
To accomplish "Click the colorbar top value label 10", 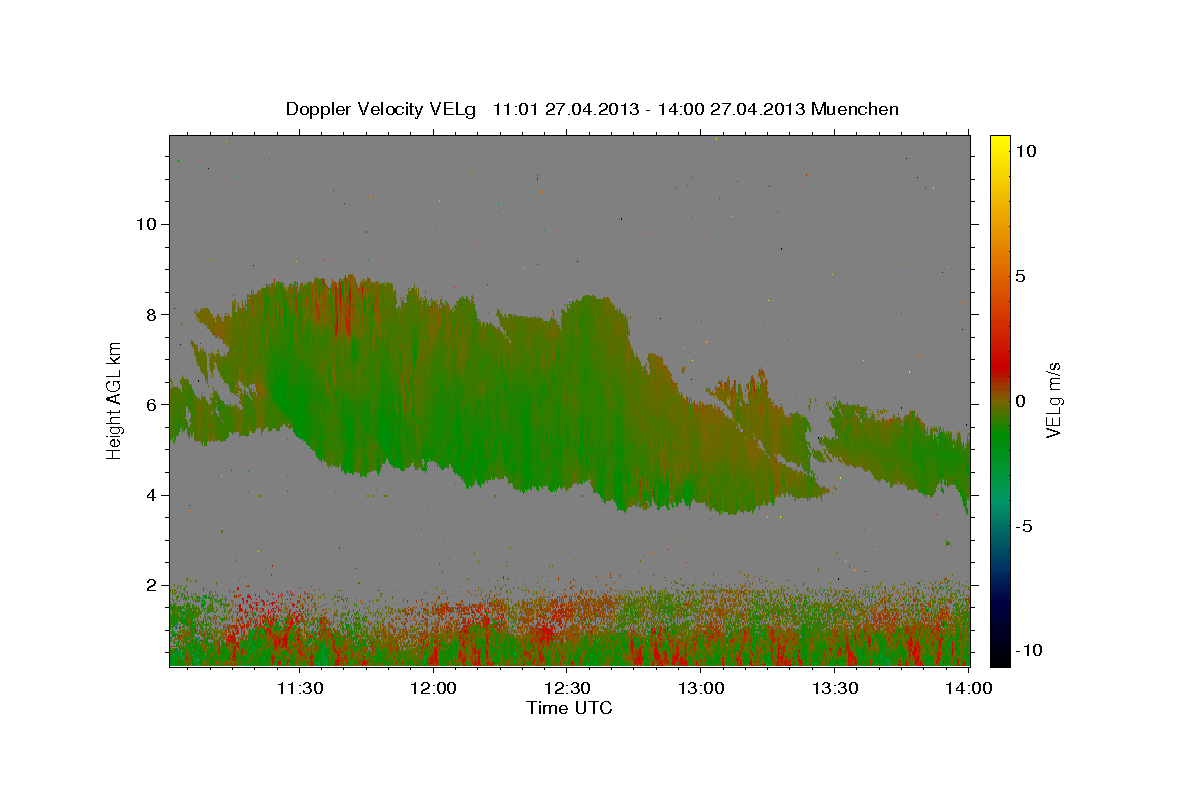I will tap(1026, 151).
